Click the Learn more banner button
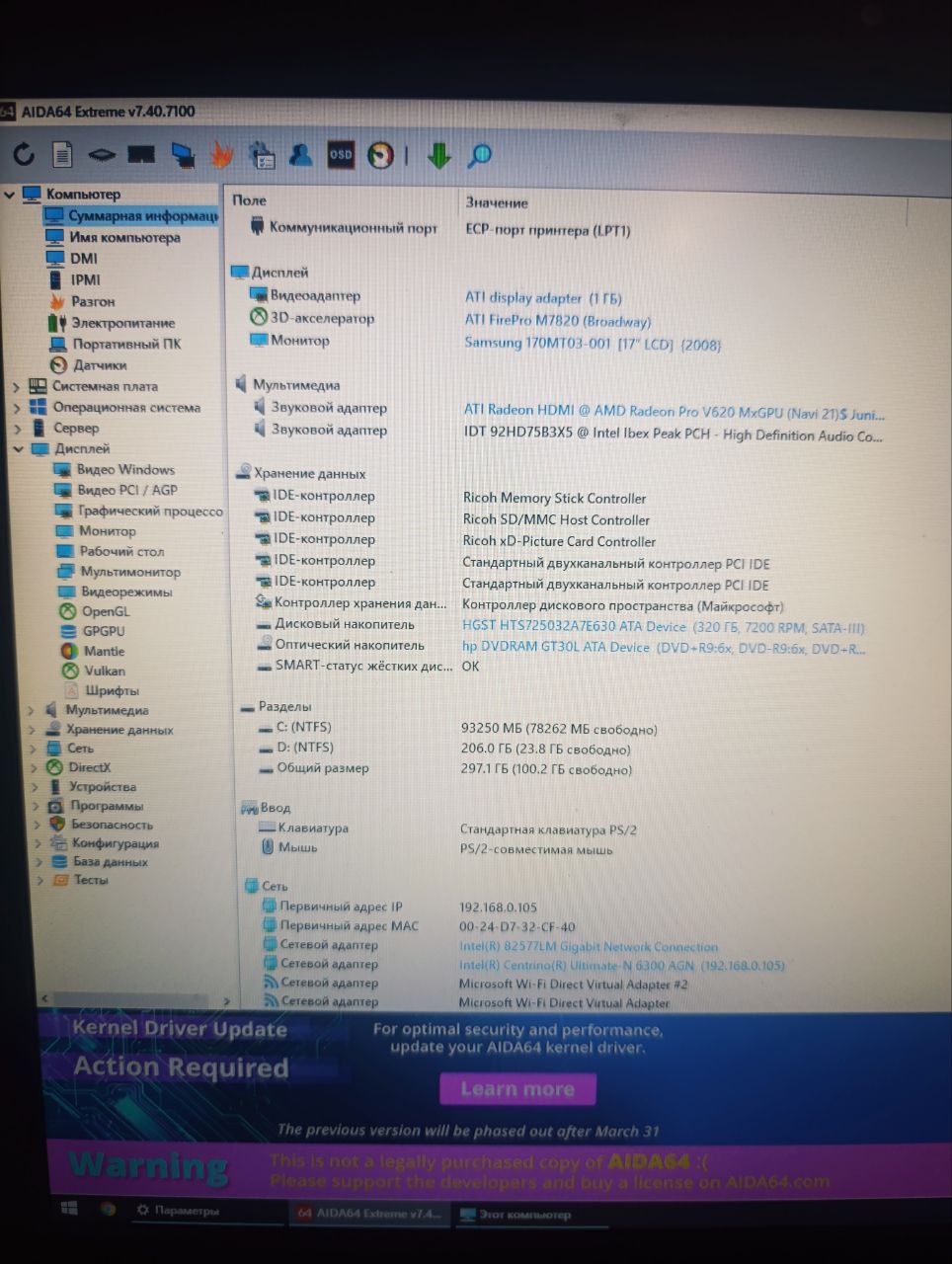Viewport: 952px width, 1264px height. pos(517,1089)
